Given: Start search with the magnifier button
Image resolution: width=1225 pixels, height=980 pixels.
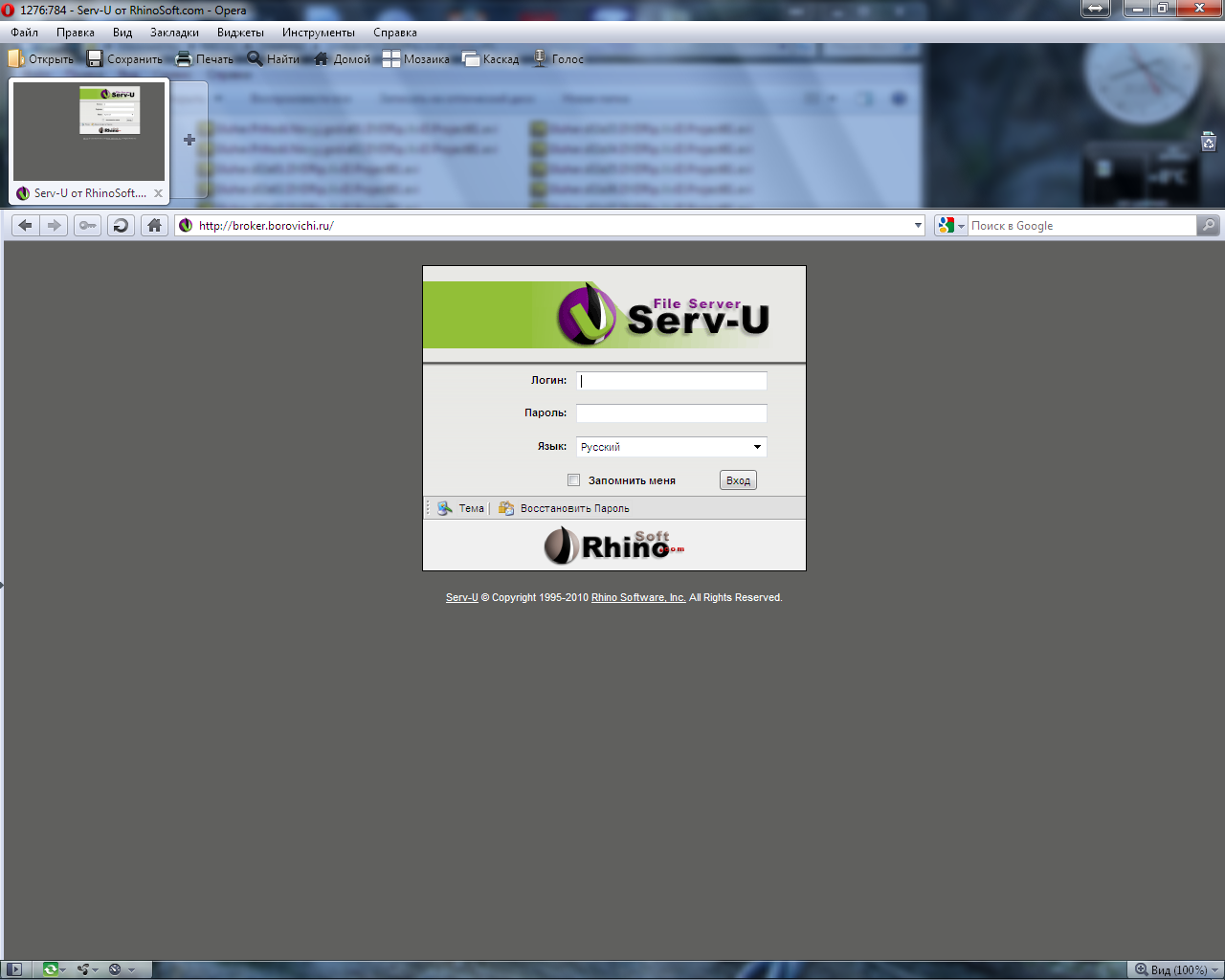Looking at the screenshot, I should [1209, 226].
